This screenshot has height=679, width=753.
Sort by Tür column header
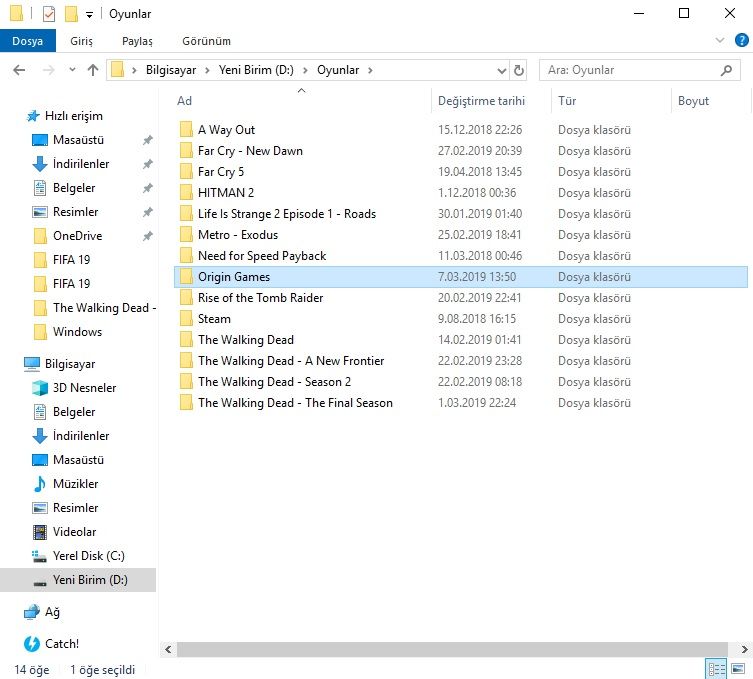click(567, 101)
